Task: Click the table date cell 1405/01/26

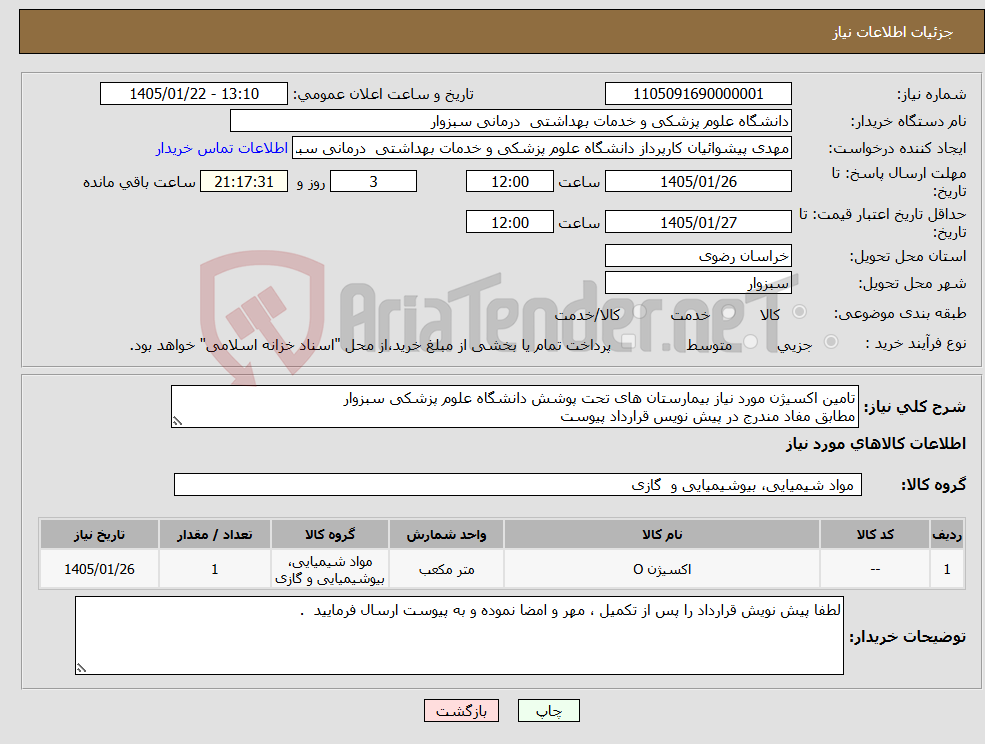Action: pos(99,569)
